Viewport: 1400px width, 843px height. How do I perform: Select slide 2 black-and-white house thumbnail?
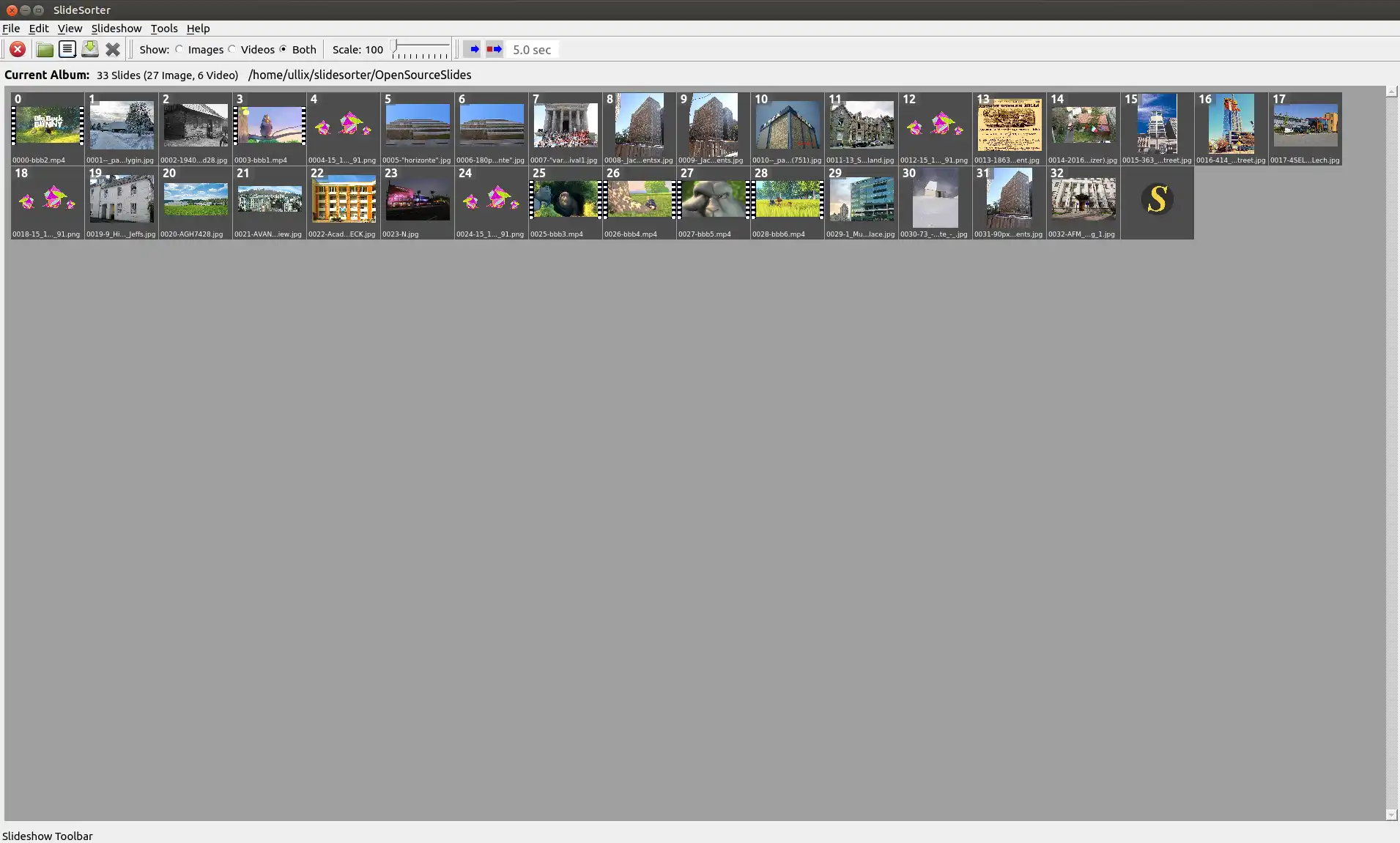point(196,128)
